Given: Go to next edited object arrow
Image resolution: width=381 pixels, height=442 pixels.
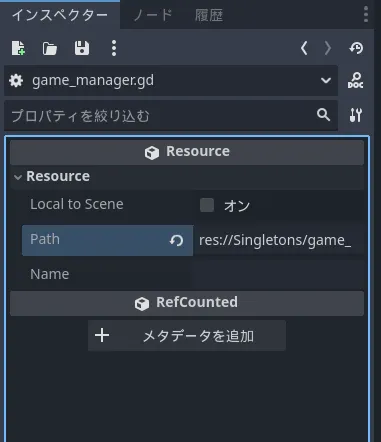Looking at the screenshot, I should 328,48.
